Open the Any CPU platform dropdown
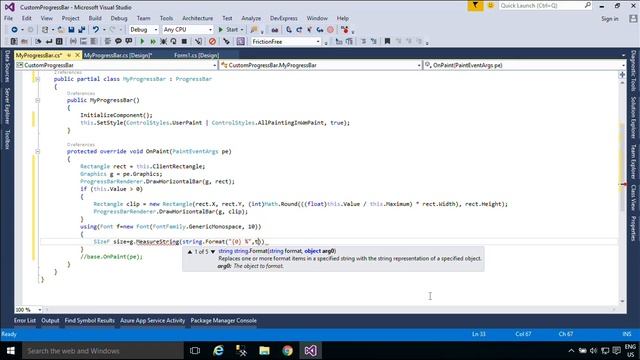The width and height of the screenshot is (640, 360). point(188,29)
